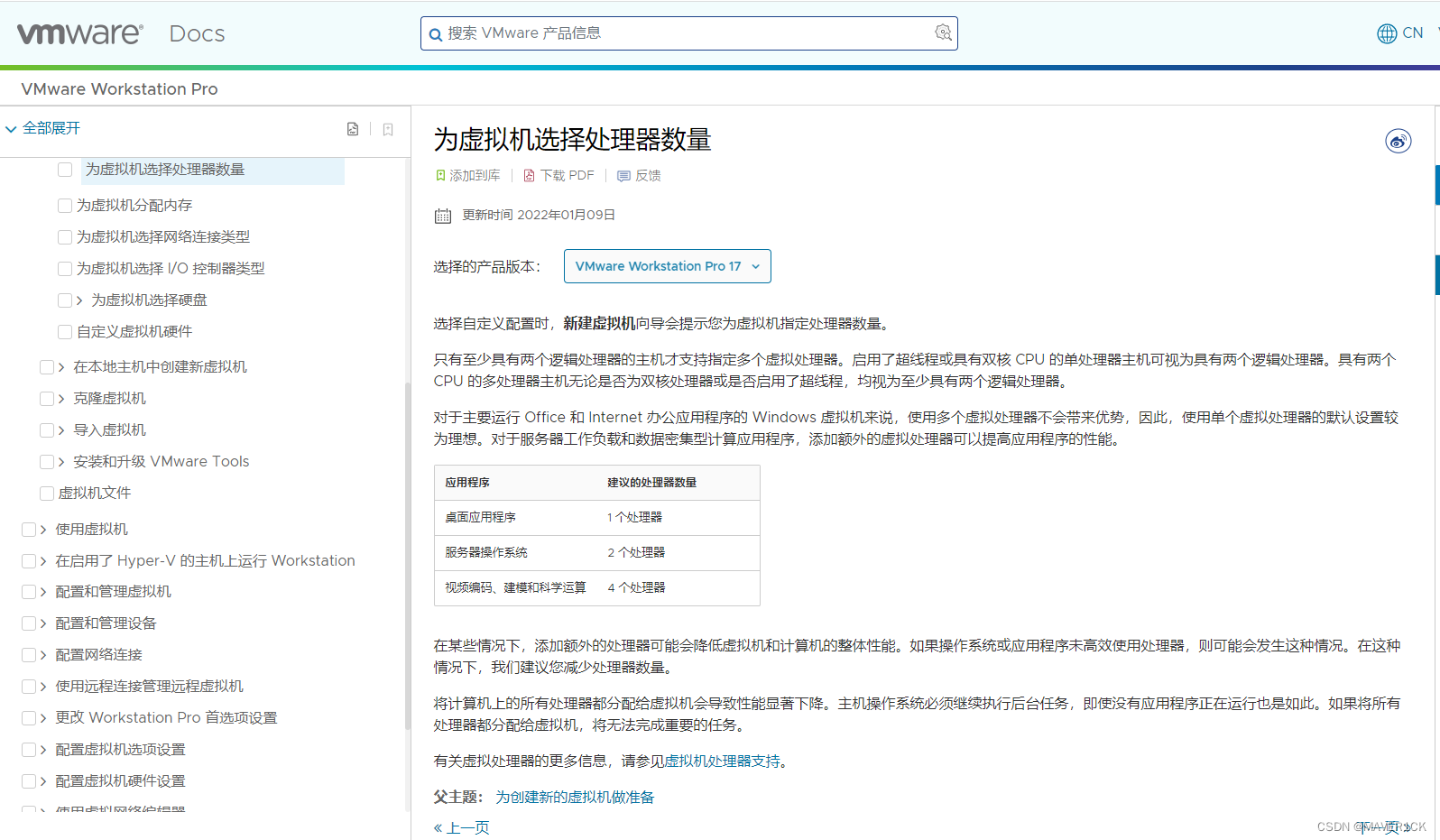The height and width of the screenshot is (840, 1440).
Task: Click the globe language icon
Action: click(x=1387, y=33)
